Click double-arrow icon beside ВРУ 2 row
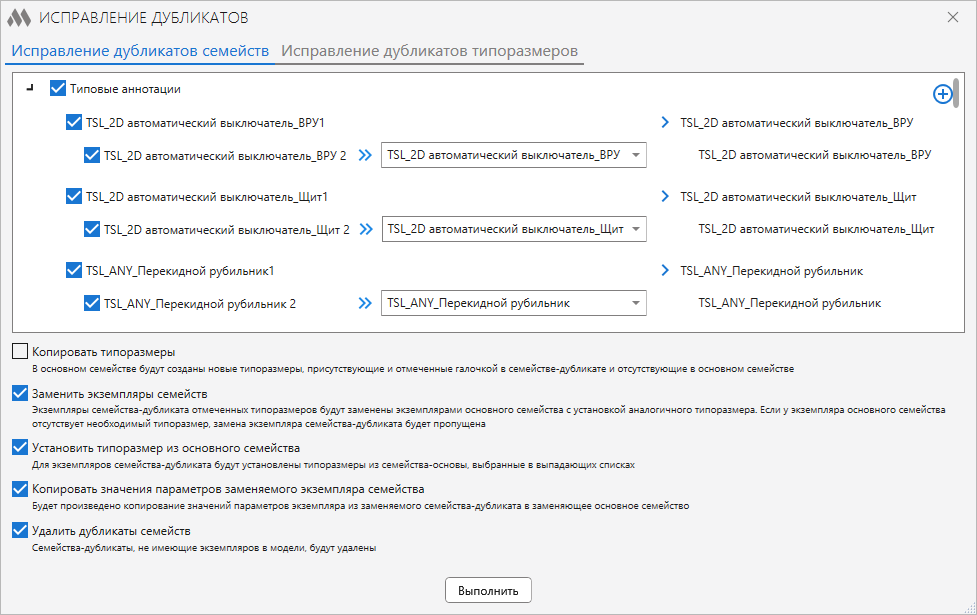Image resolution: width=977 pixels, height=615 pixels. pyautogui.click(x=365, y=155)
